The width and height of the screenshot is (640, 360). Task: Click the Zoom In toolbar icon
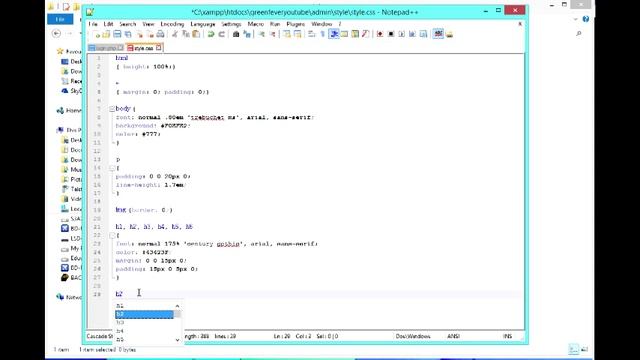click(x=262, y=34)
